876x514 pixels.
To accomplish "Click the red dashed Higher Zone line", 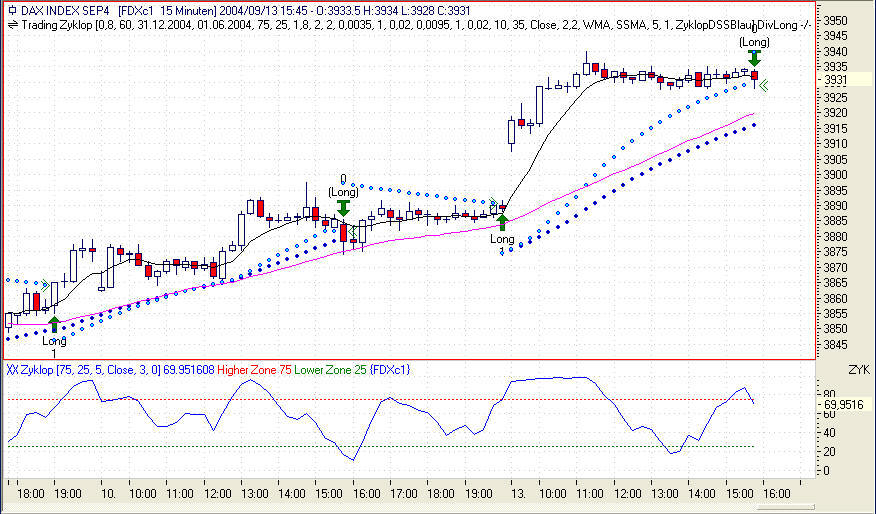I will (380, 399).
